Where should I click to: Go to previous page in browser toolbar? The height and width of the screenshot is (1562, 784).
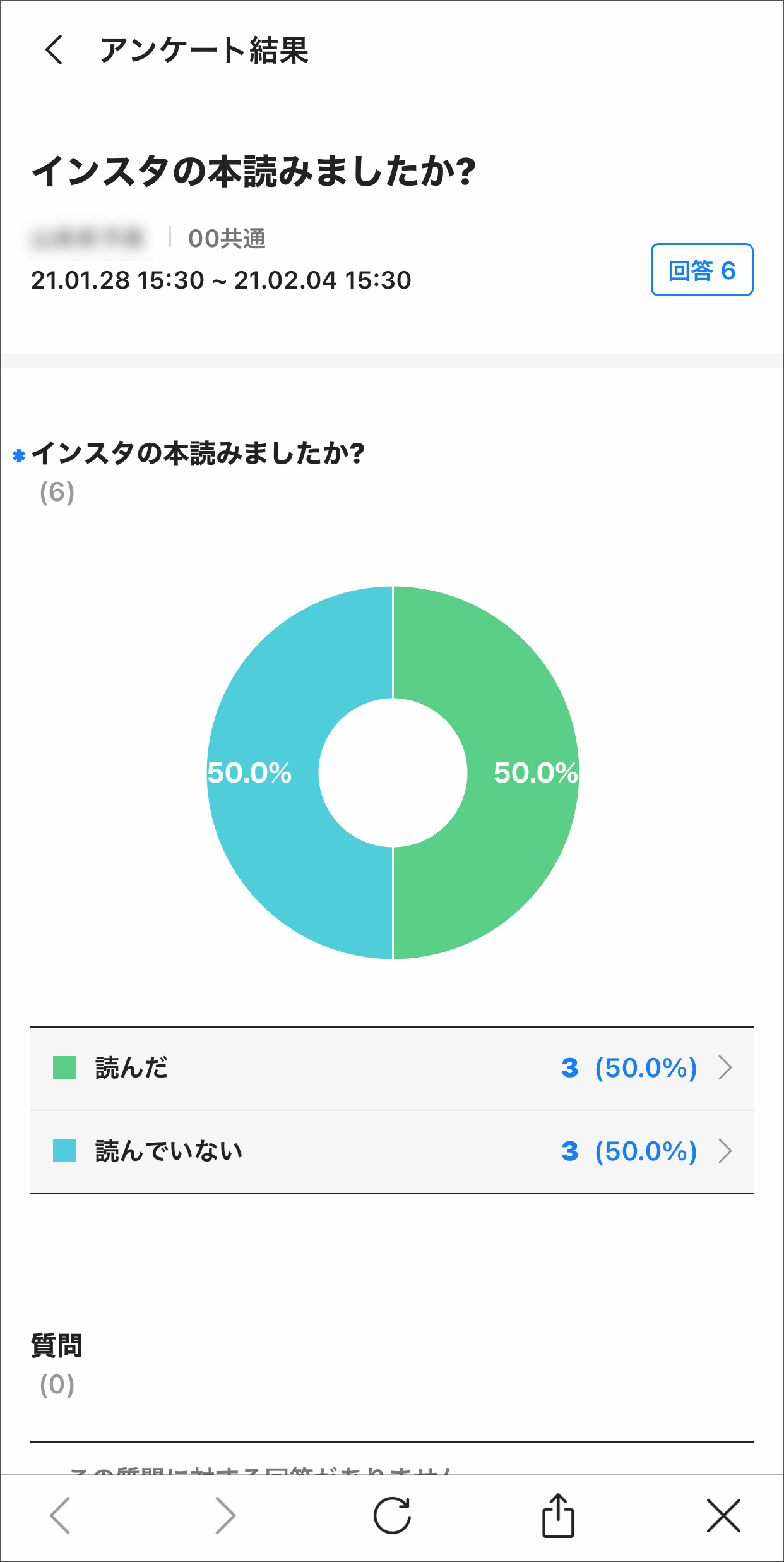point(61,1515)
